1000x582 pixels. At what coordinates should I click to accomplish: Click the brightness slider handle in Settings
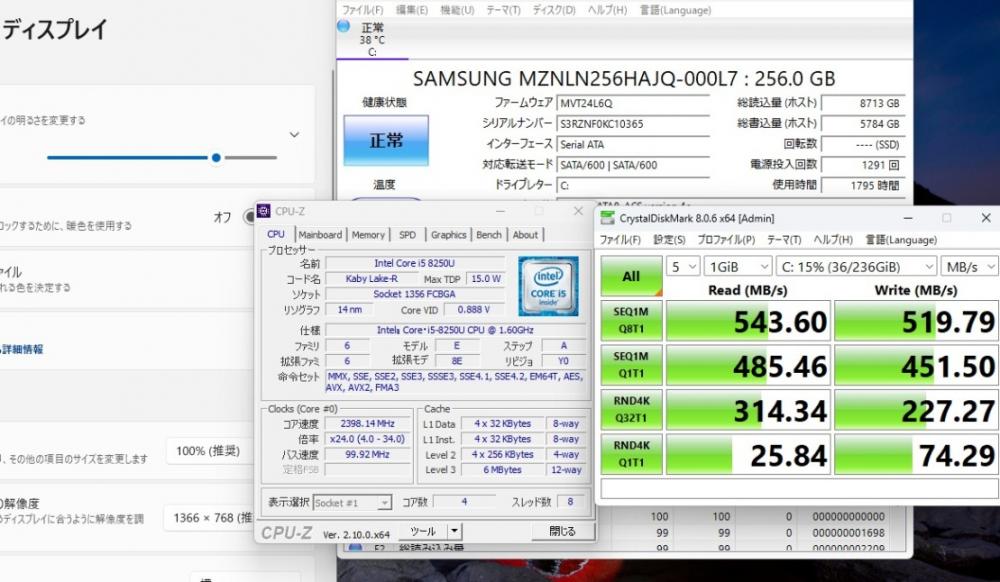[216, 157]
